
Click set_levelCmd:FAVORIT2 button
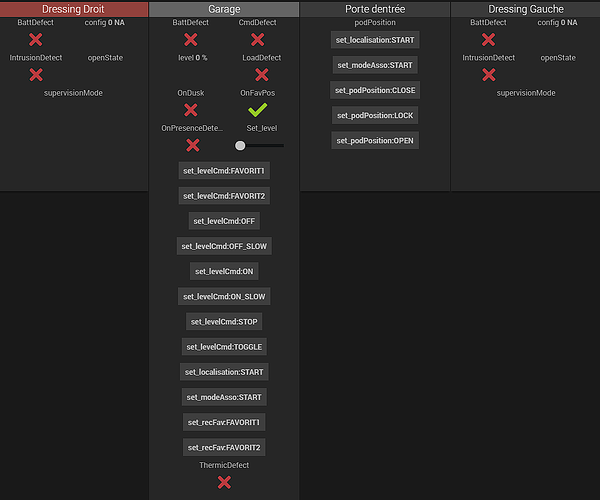[x=224, y=196]
